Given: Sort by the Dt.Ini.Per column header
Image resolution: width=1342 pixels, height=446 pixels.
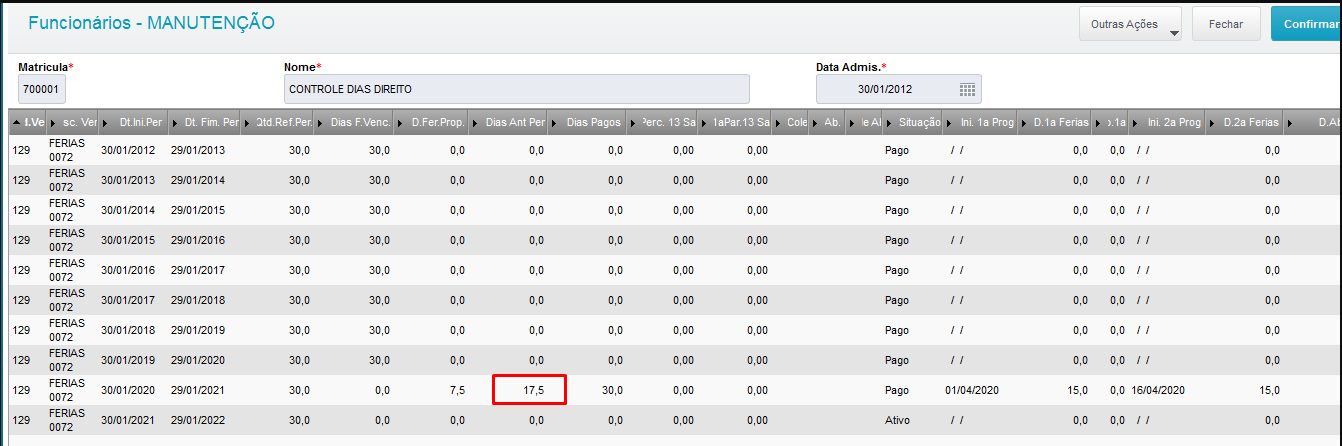Looking at the screenshot, I should coord(135,122).
